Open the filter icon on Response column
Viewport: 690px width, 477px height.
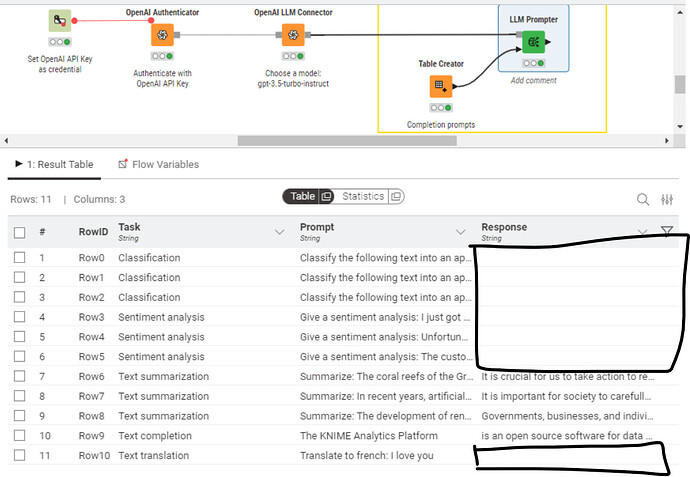point(667,231)
